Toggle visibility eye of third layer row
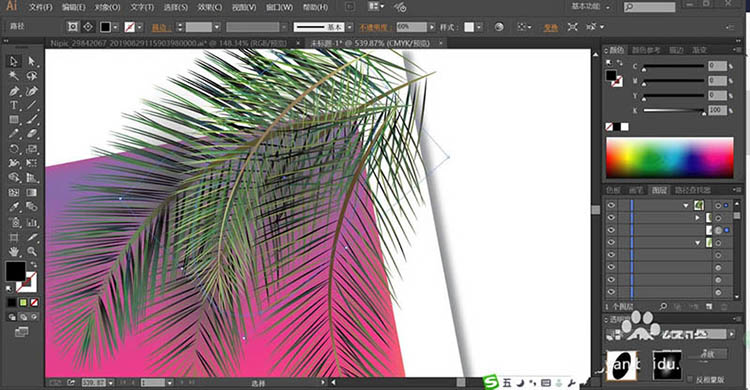The image size is (750, 390). [611, 230]
